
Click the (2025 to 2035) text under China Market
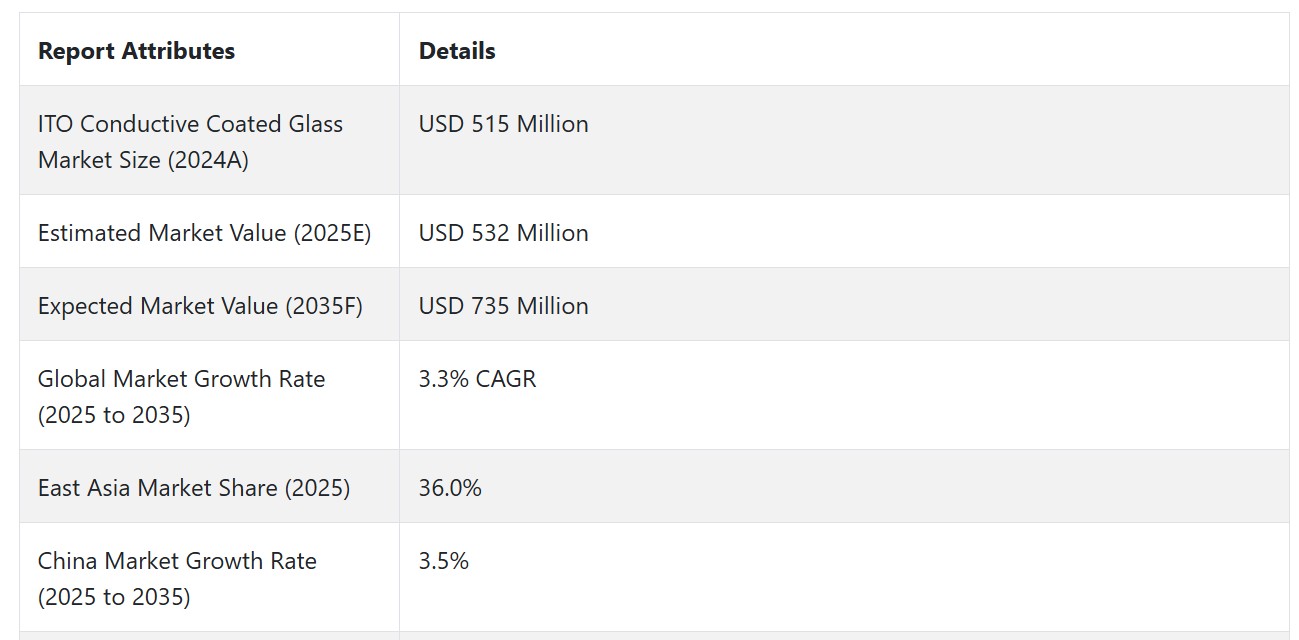pyautogui.click(x=114, y=597)
